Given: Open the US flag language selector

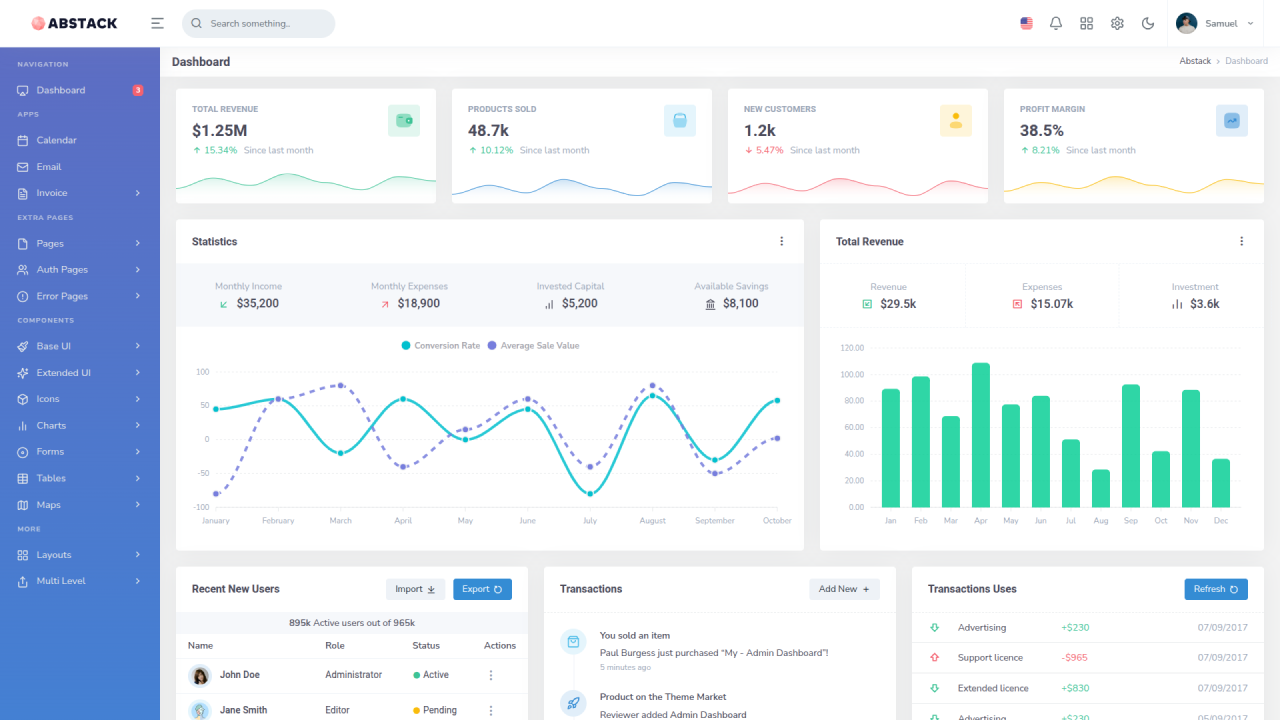Looking at the screenshot, I should [x=1026, y=23].
